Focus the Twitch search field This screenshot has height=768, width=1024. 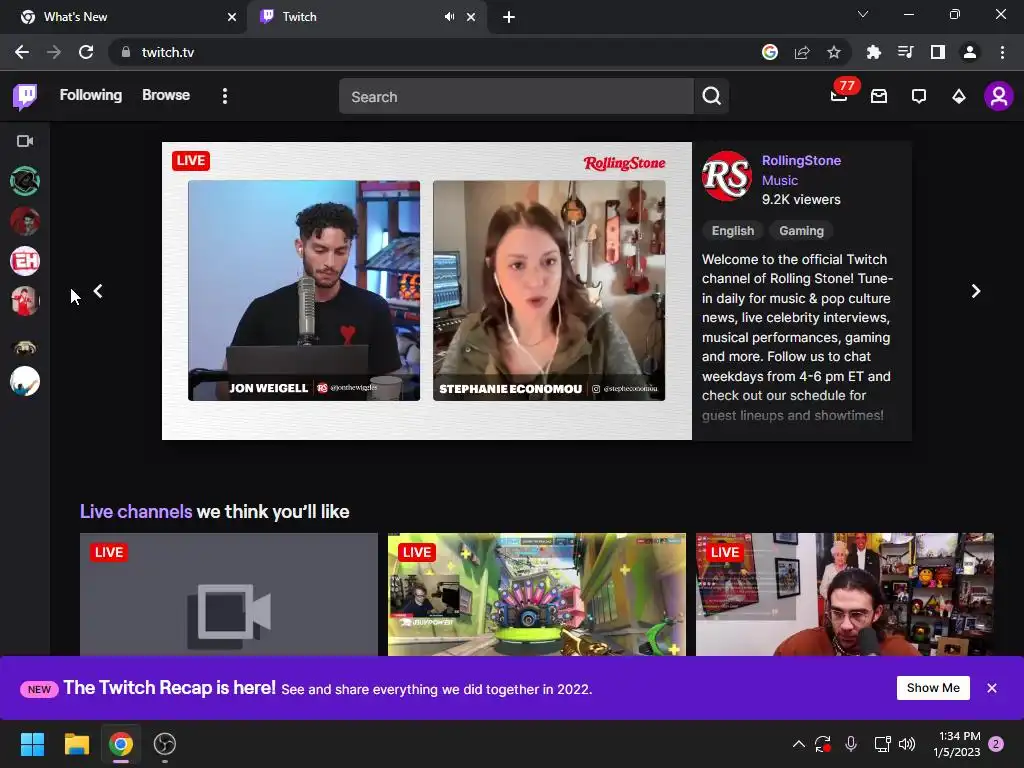[516, 97]
